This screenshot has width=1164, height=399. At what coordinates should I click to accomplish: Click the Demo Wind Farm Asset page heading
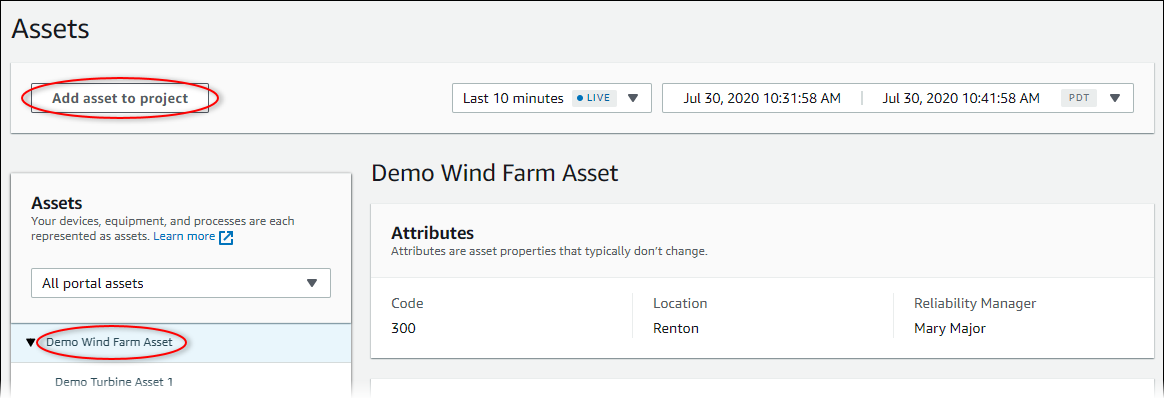coord(494,173)
